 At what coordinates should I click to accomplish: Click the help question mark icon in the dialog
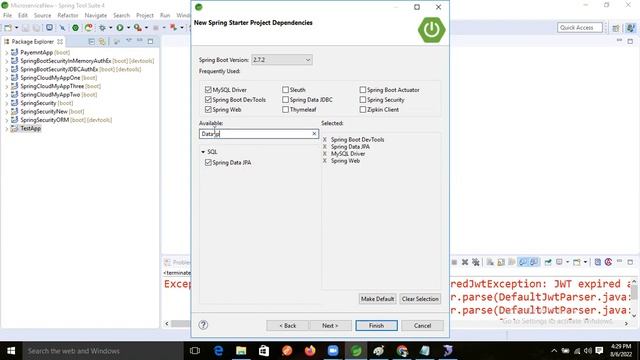tap(203, 325)
